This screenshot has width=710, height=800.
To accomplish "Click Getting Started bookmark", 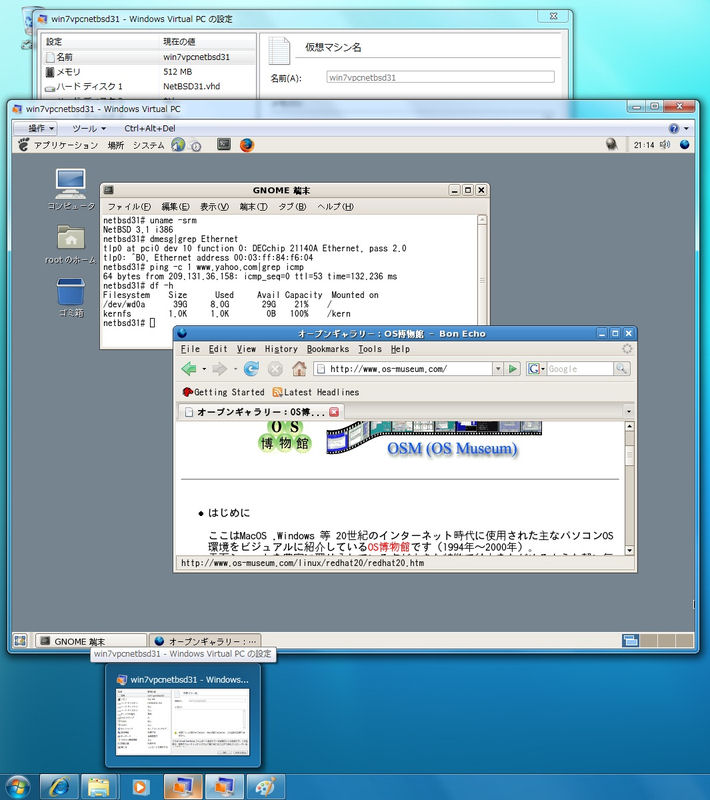I will pyautogui.click(x=223, y=392).
